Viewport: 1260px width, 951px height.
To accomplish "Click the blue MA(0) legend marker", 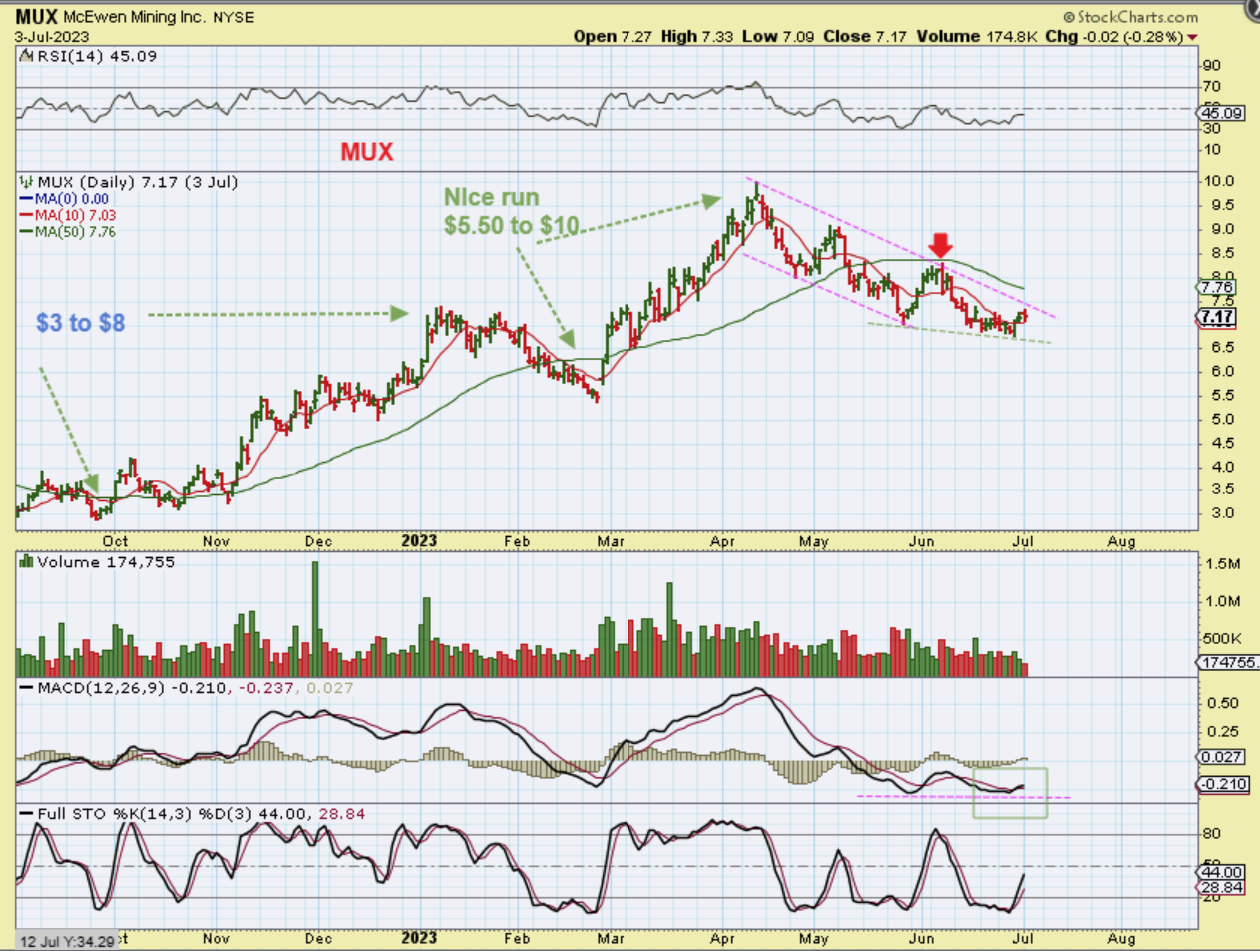I will [27, 198].
